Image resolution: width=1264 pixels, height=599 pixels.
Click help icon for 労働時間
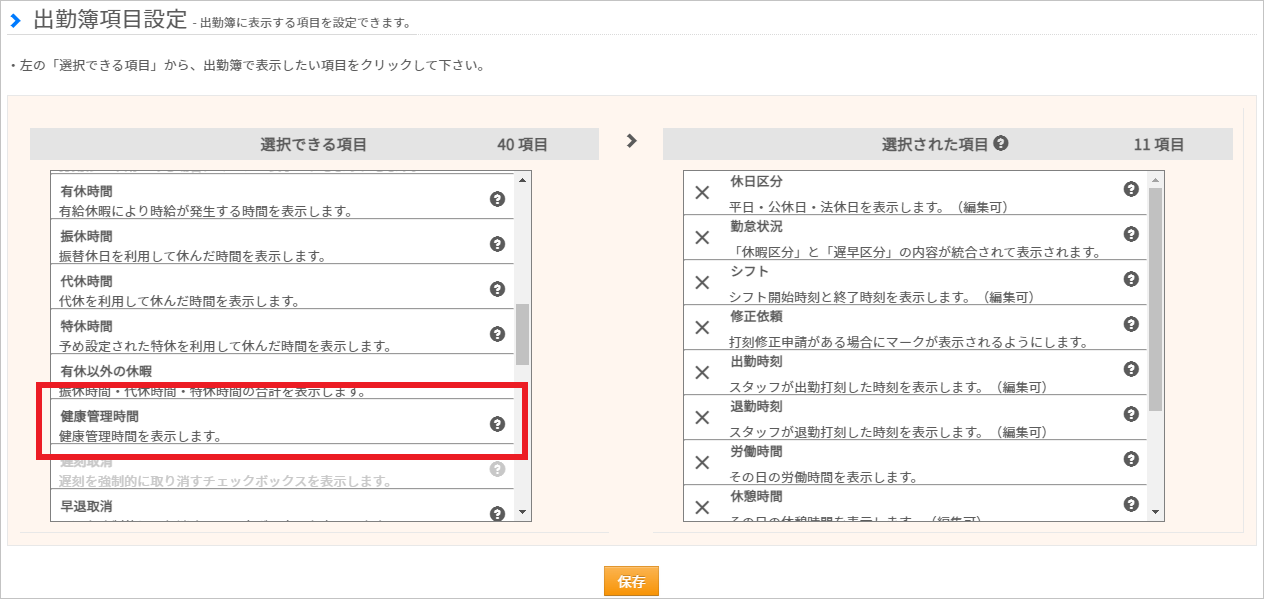click(1131, 459)
